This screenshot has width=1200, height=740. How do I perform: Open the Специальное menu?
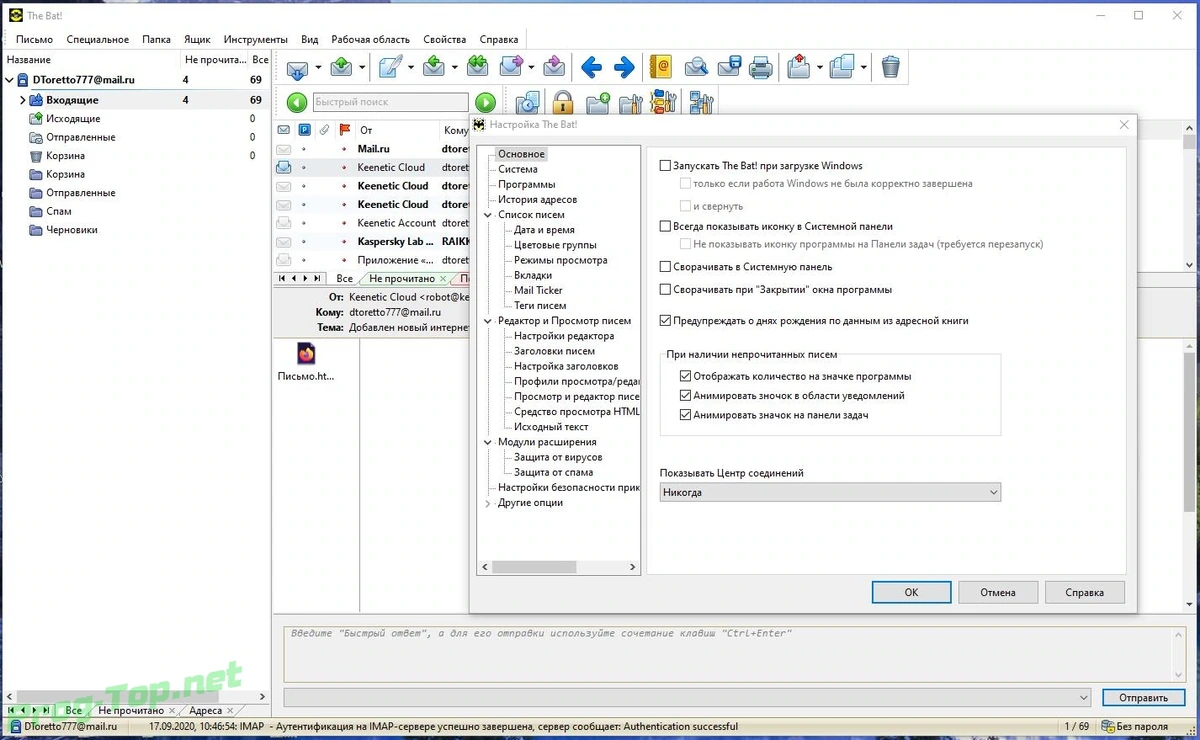tap(97, 39)
